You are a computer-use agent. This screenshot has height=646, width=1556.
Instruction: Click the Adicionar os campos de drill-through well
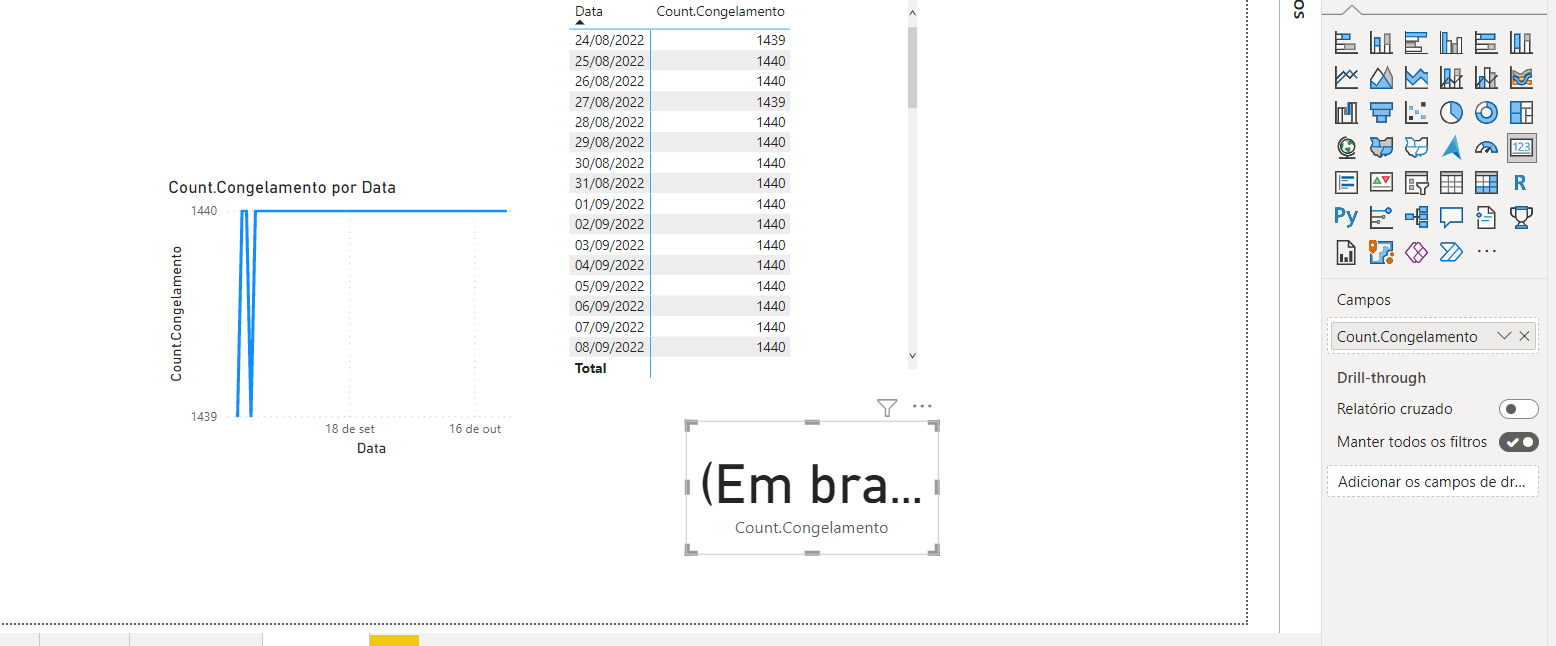tap(1432, 482)
